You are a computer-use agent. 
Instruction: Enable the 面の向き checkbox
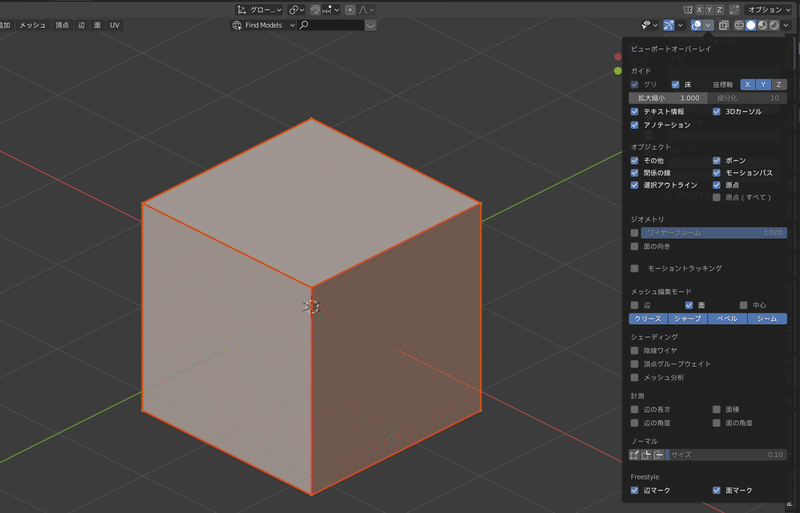click(x=634, y=247)
